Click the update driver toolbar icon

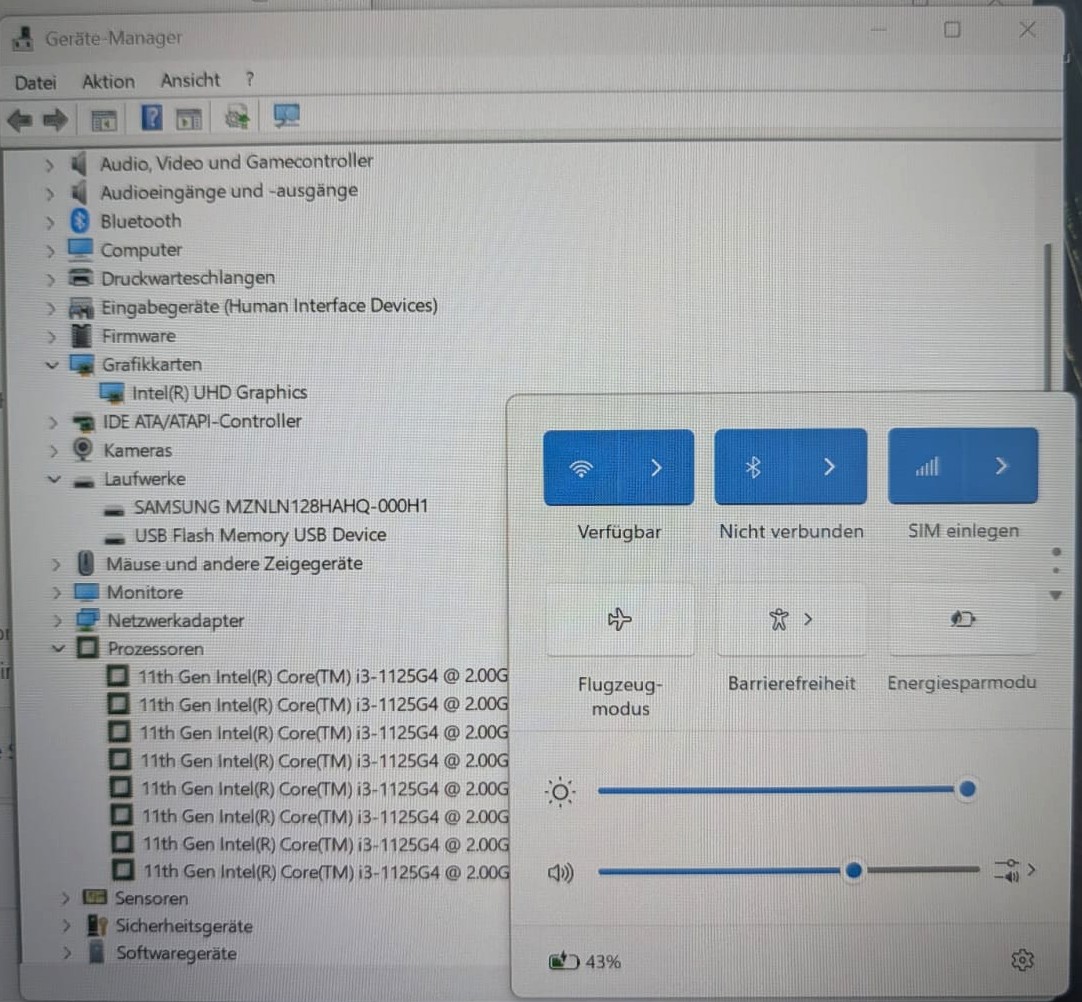click(x=237, y=117)
